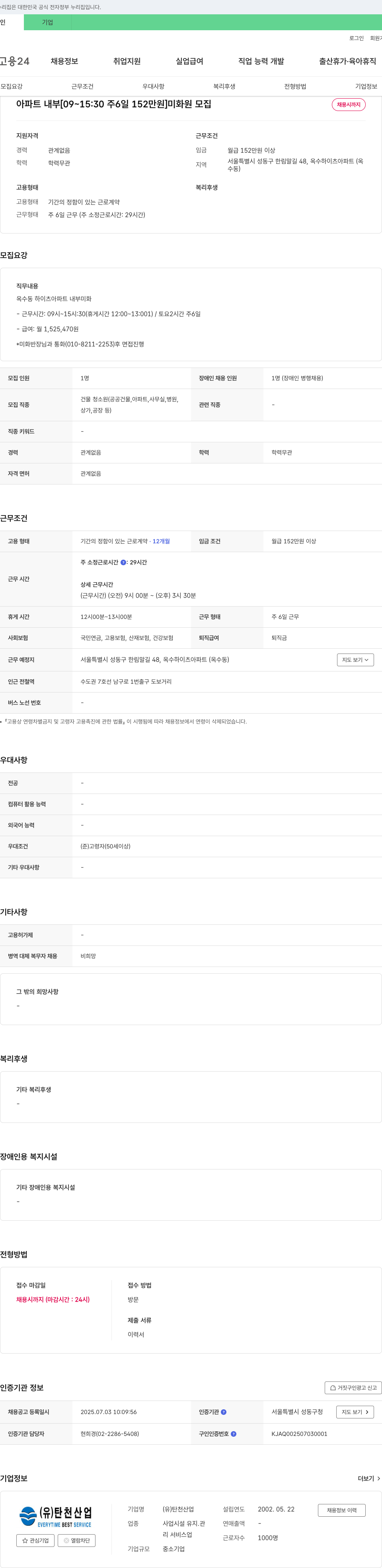Click the blue 12개월 contract period text

162,541
